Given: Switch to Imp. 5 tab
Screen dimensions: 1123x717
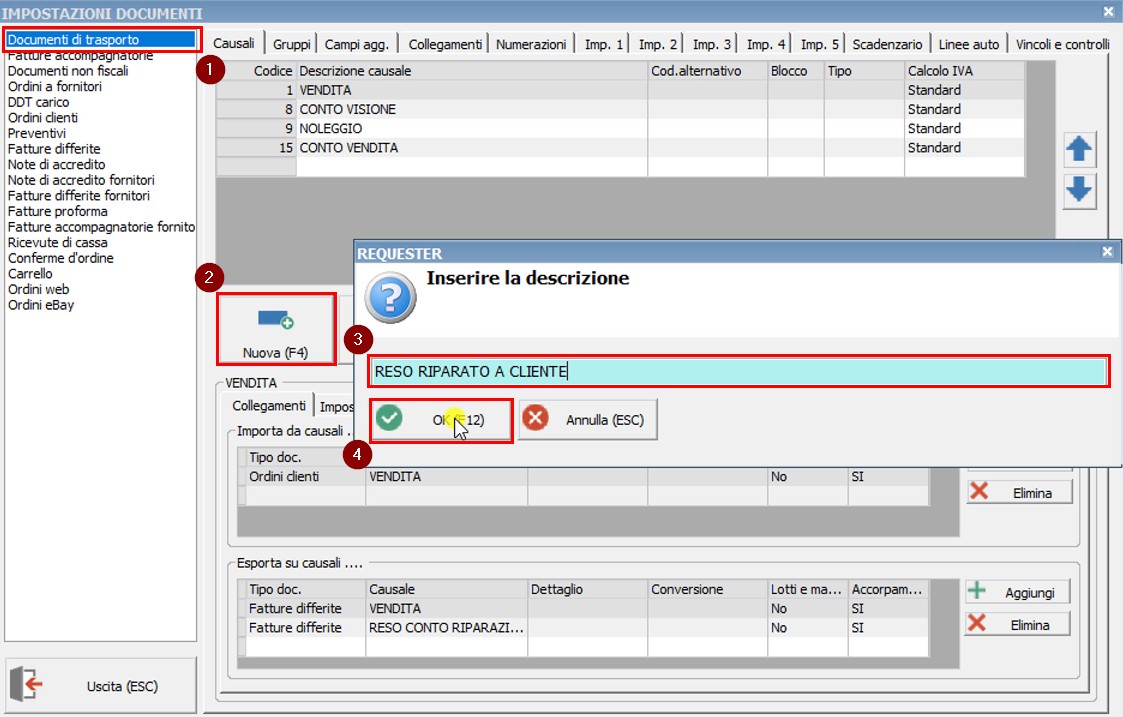Looking at the screenshot, I should [819, 44].
